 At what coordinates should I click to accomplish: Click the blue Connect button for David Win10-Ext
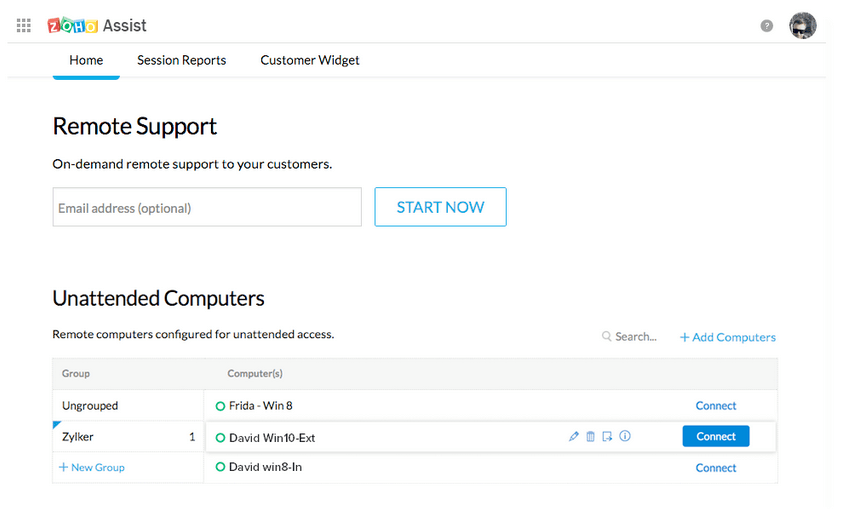[715, 437]
